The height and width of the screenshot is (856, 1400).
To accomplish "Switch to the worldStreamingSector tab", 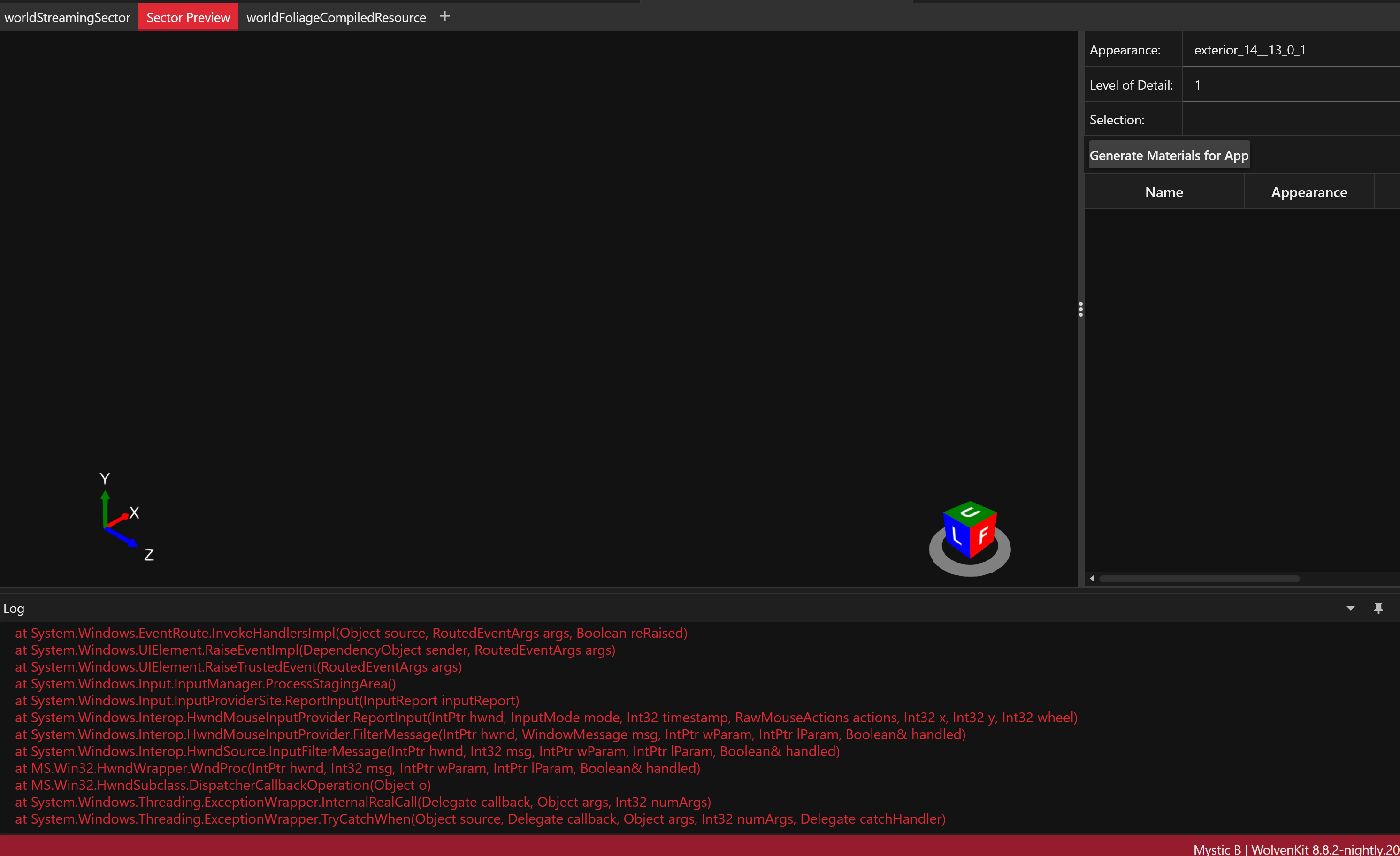I will click(67, 17).
